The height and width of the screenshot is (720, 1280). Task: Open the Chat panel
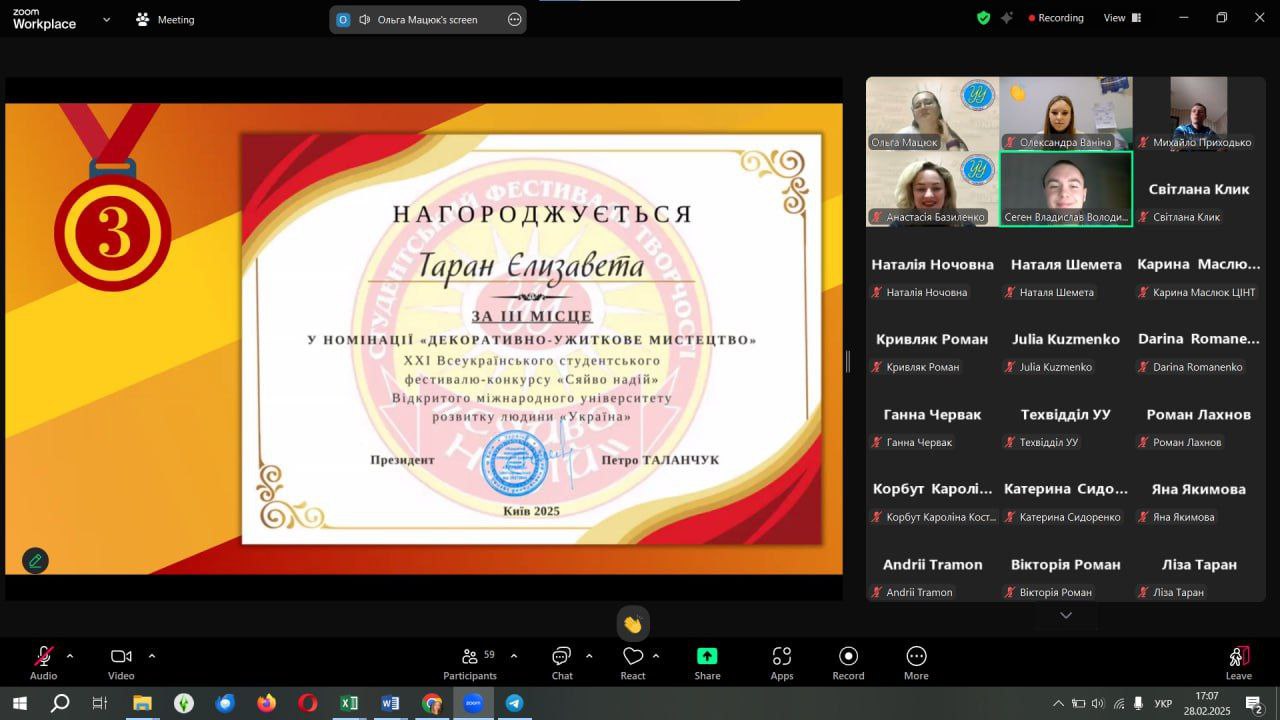tap(562, 657)
